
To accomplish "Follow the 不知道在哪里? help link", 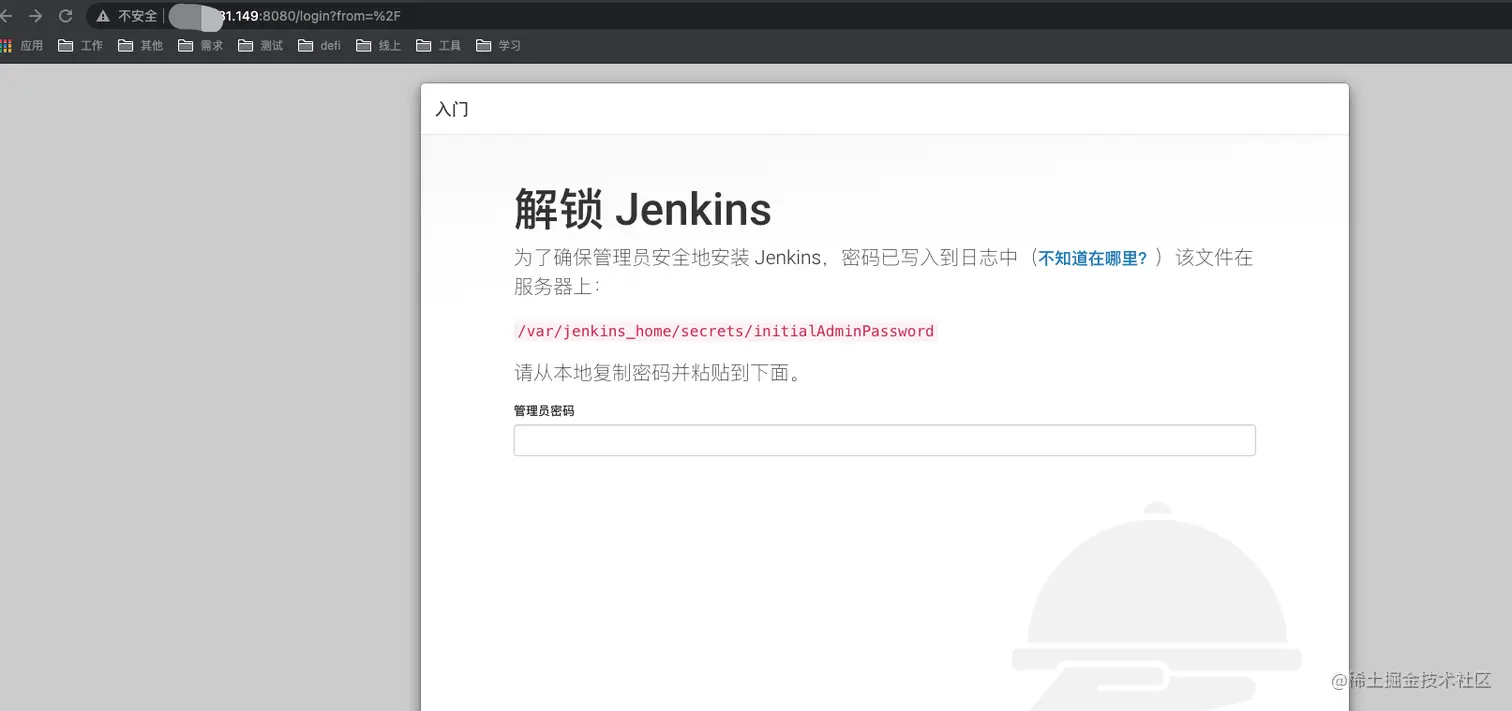I will pyautogui.click(x=1093, y=258).
